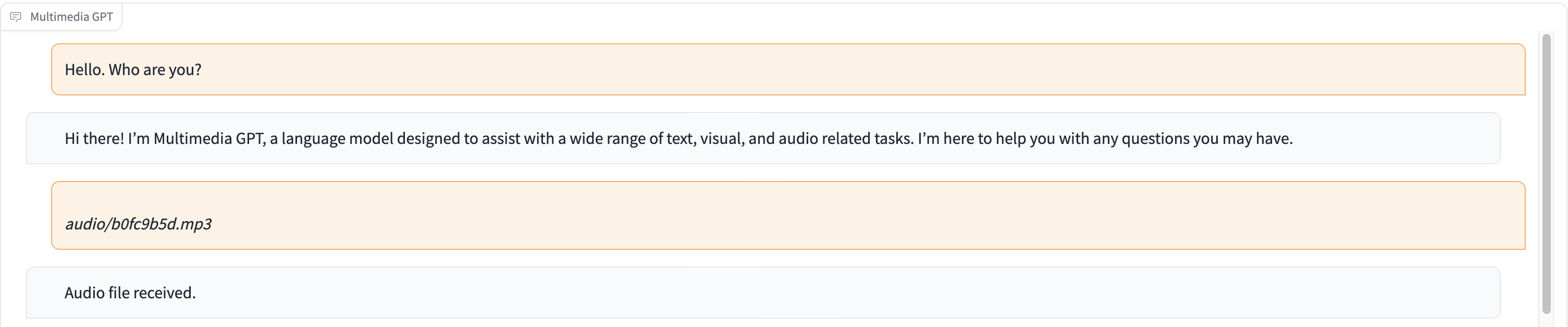Screen dimensions: 1568x327
Task: Click the word "visual," in the bot introduction
Action: [x=722, y=139]
